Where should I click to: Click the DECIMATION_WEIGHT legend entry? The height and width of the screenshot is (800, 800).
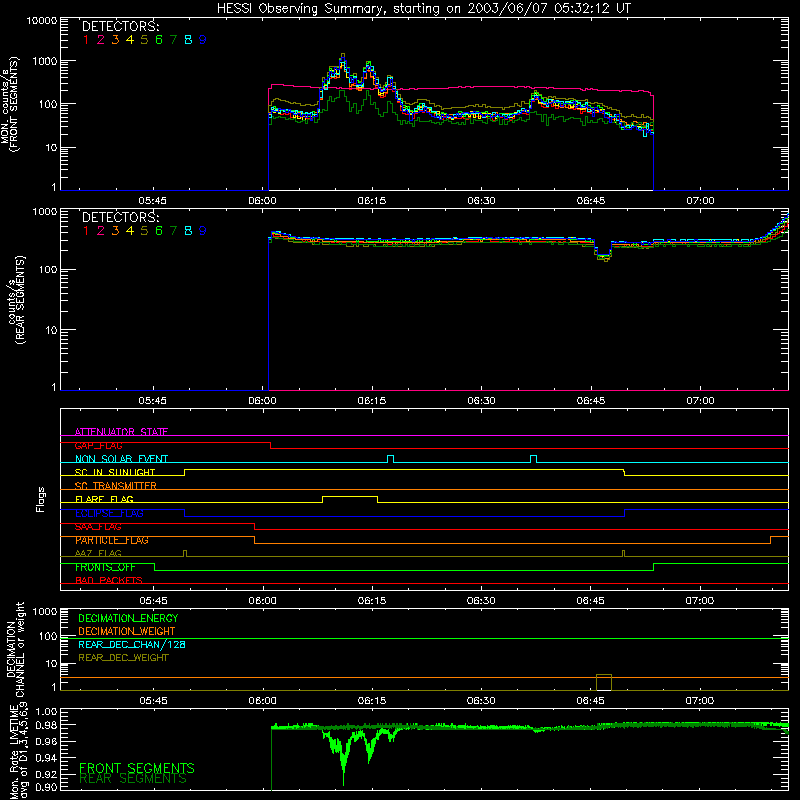127,631
